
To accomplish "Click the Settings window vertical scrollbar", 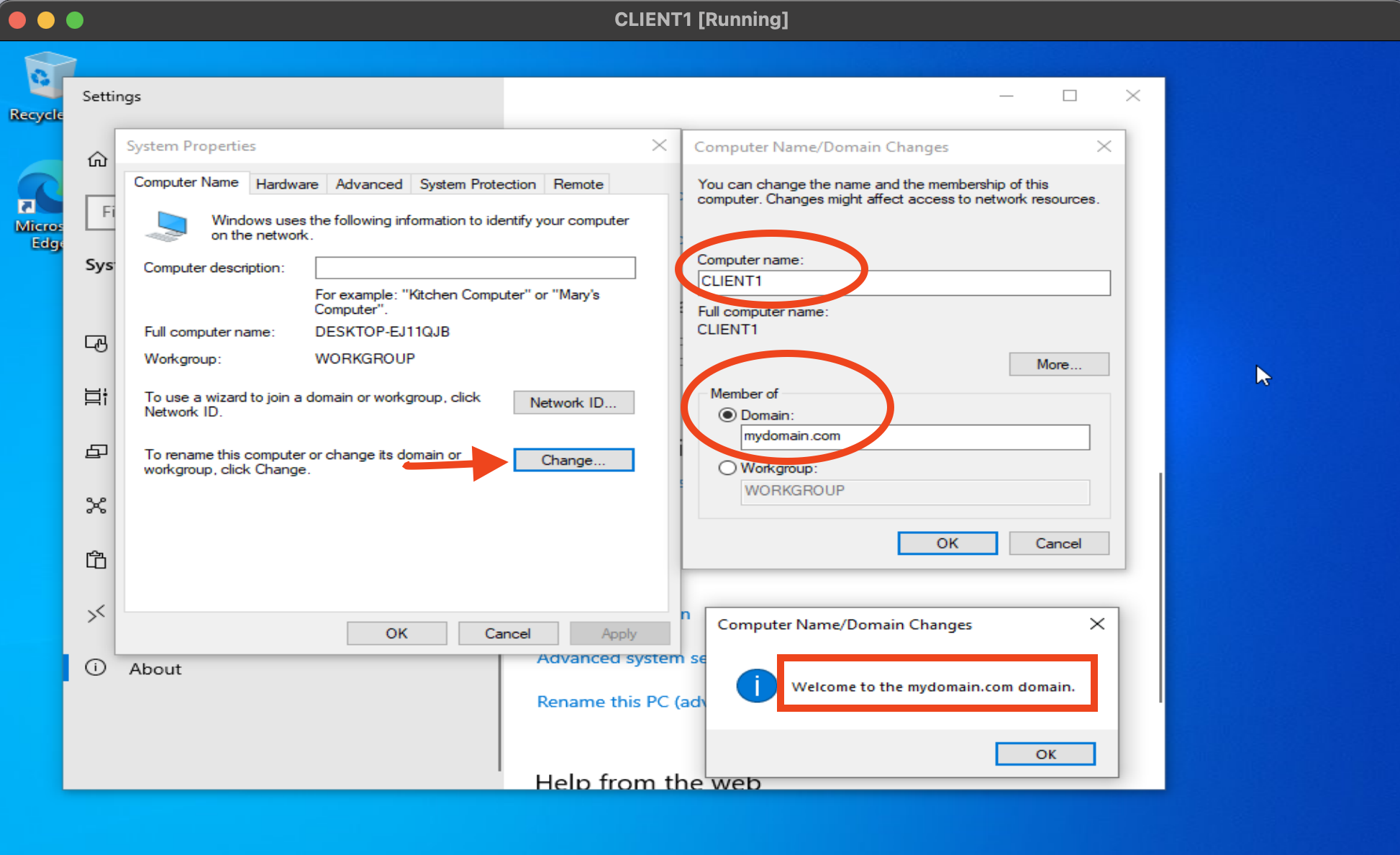I will click(1160, 587).
